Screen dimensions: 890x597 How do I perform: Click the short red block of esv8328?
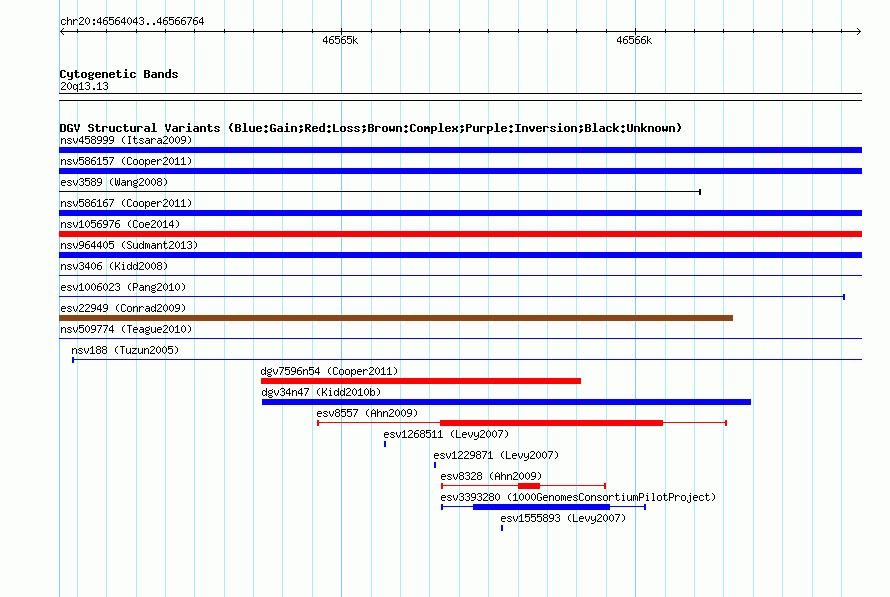coord(529,486)
